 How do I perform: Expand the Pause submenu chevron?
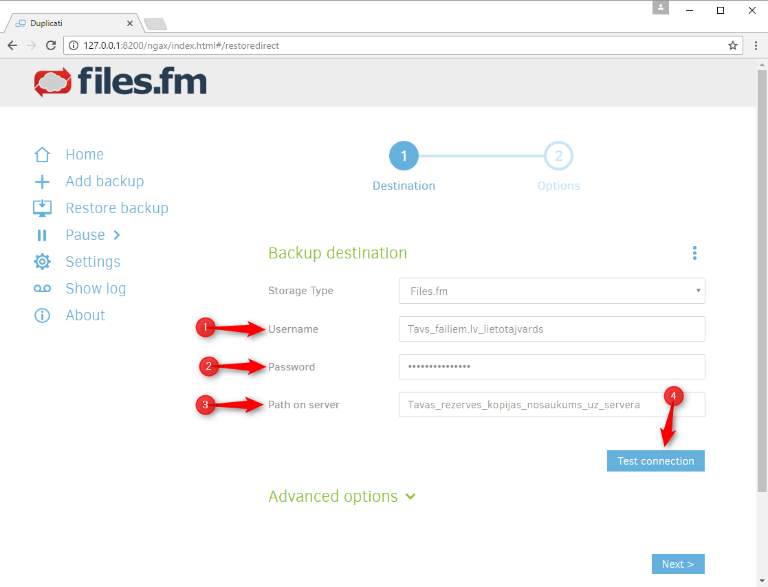(x=117, y=235)
